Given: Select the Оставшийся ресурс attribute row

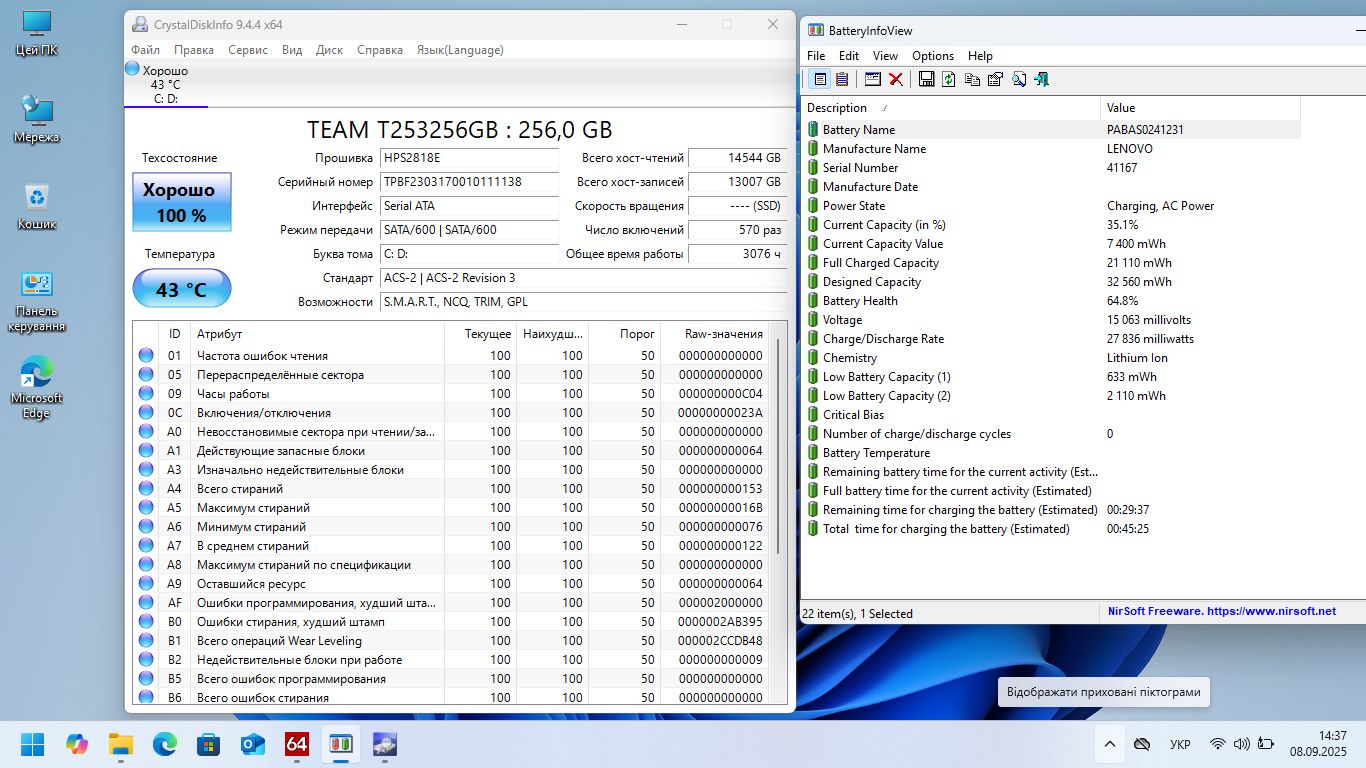Looking at the screenshot, I should click(x=453, y=584).
